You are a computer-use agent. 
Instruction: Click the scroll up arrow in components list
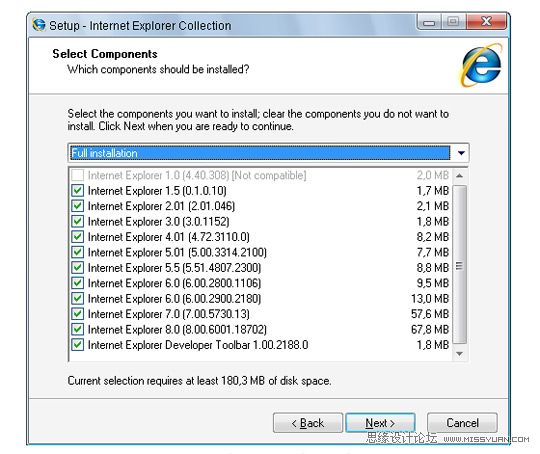point(459,176)
